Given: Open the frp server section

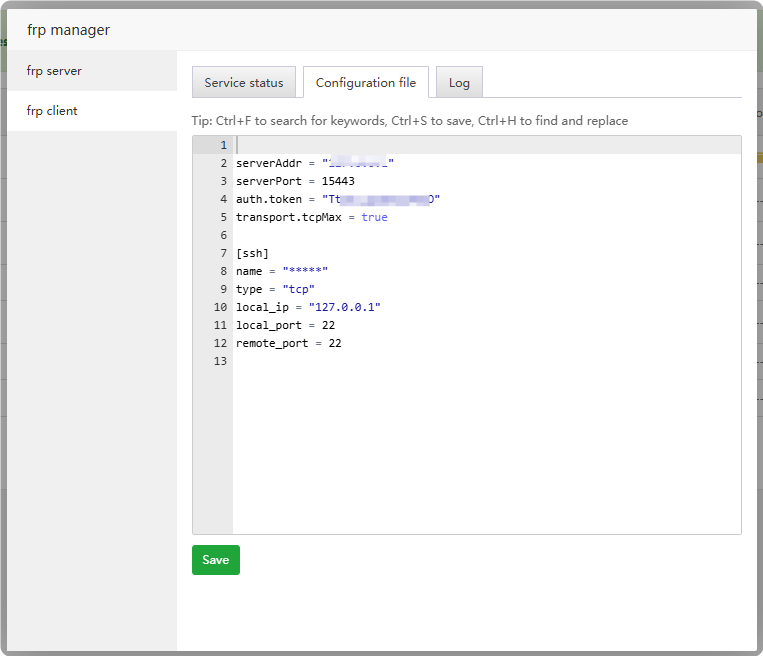Looking at the screenshot, I should 54,71.
